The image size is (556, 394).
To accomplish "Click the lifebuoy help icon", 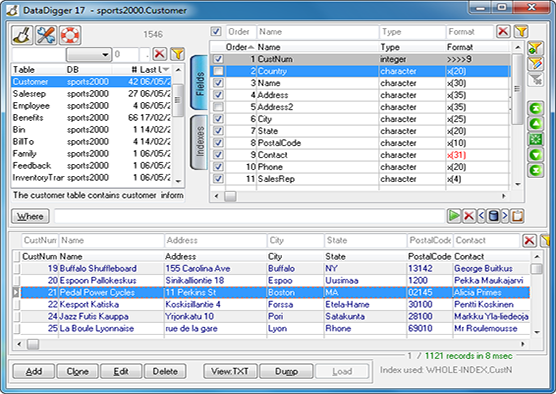I will [x=70, y=35].
